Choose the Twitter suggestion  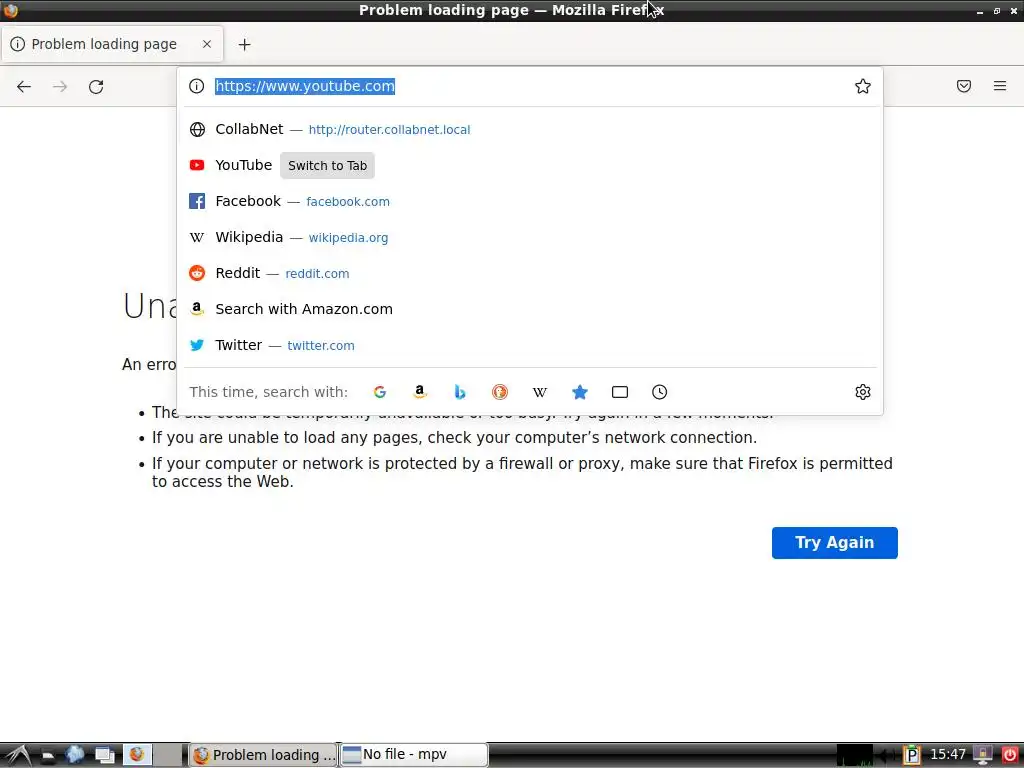tap(530, 345)
